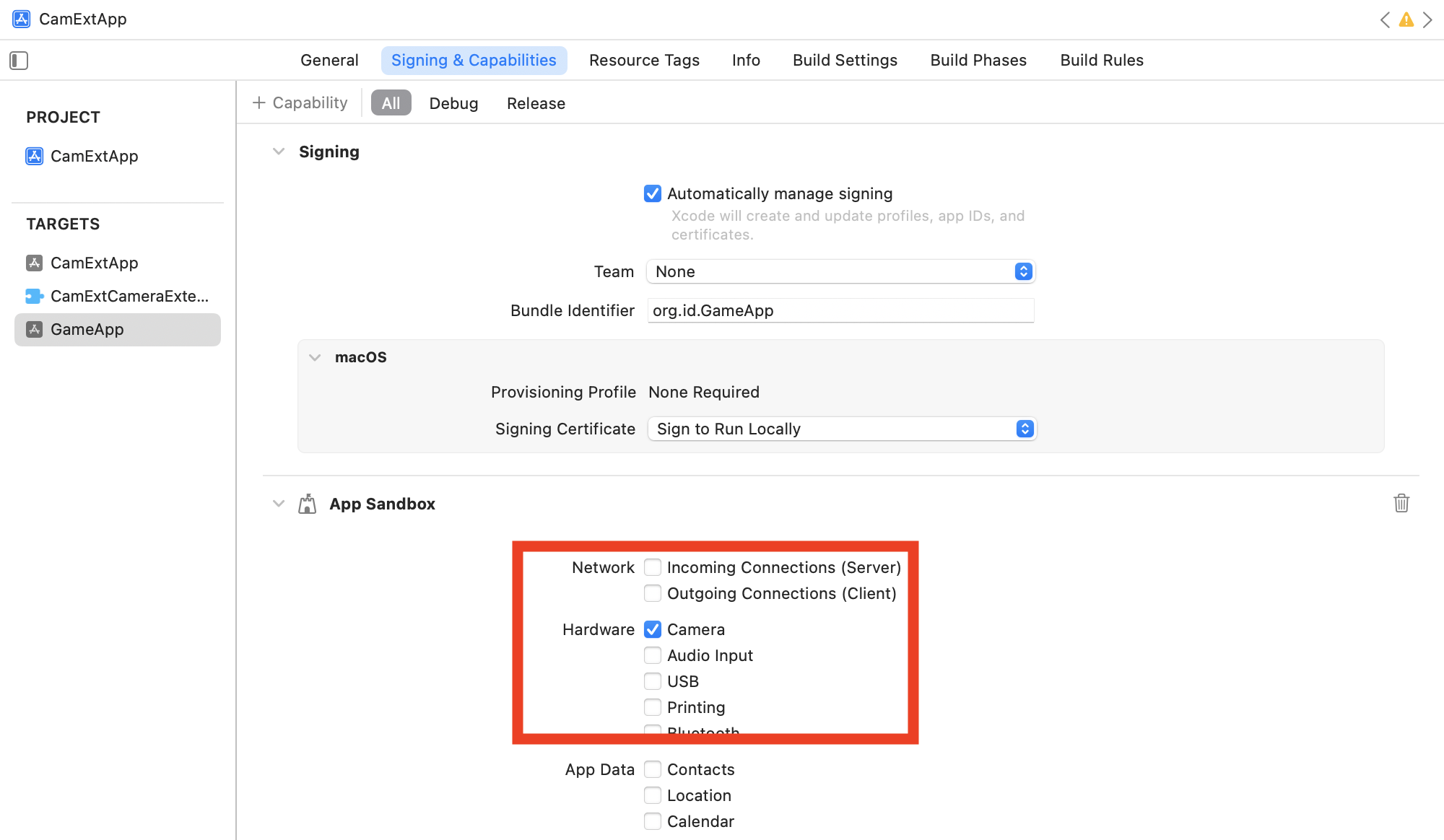Go to previous issue with left chevron
The image size is (1444, 840).
click(1384, 19)
